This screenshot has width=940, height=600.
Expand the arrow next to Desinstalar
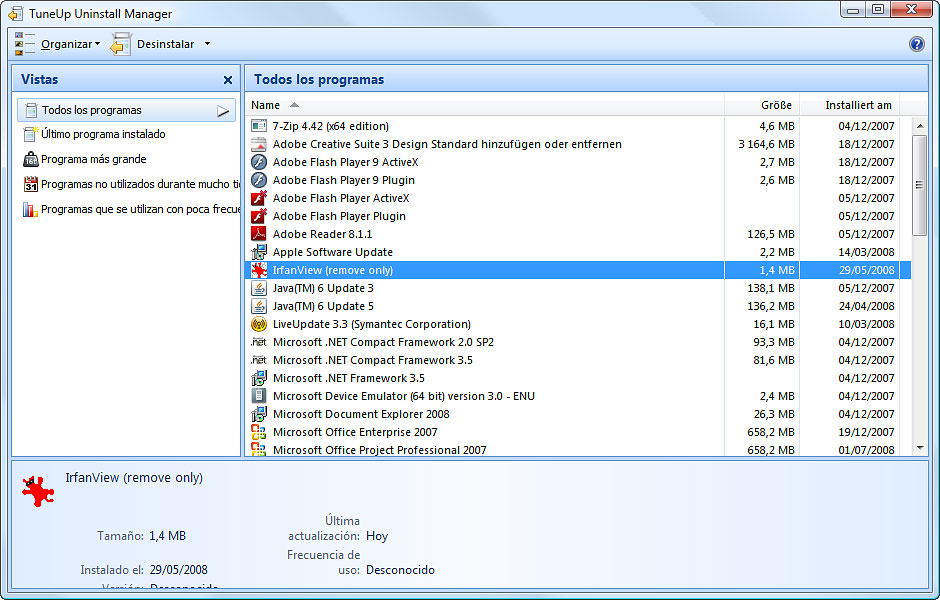pos(207,44)
